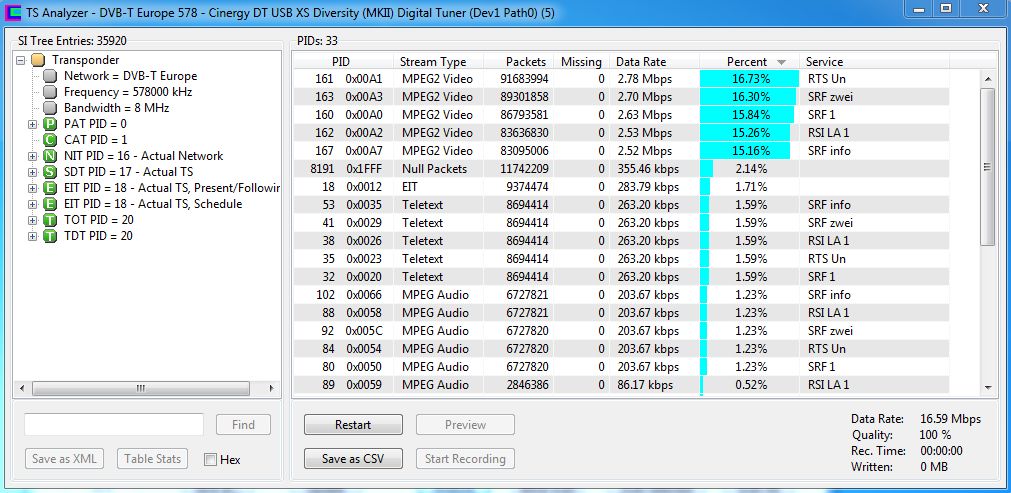The width and height of the screenshot is (1011, 493).
Task: Click the green P icon for PAT
Action: coord(49,124)
